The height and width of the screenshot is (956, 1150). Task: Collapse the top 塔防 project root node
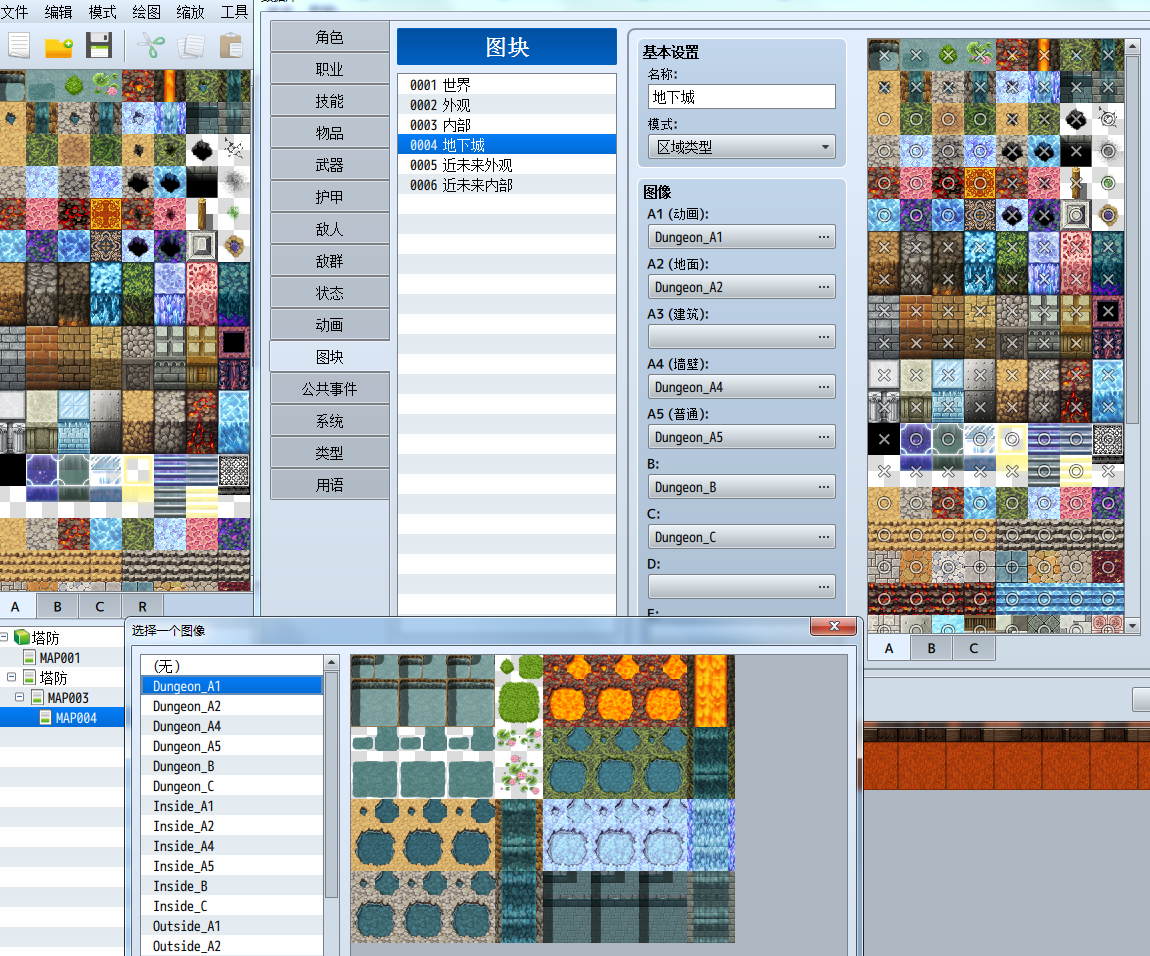coord(4,638)
